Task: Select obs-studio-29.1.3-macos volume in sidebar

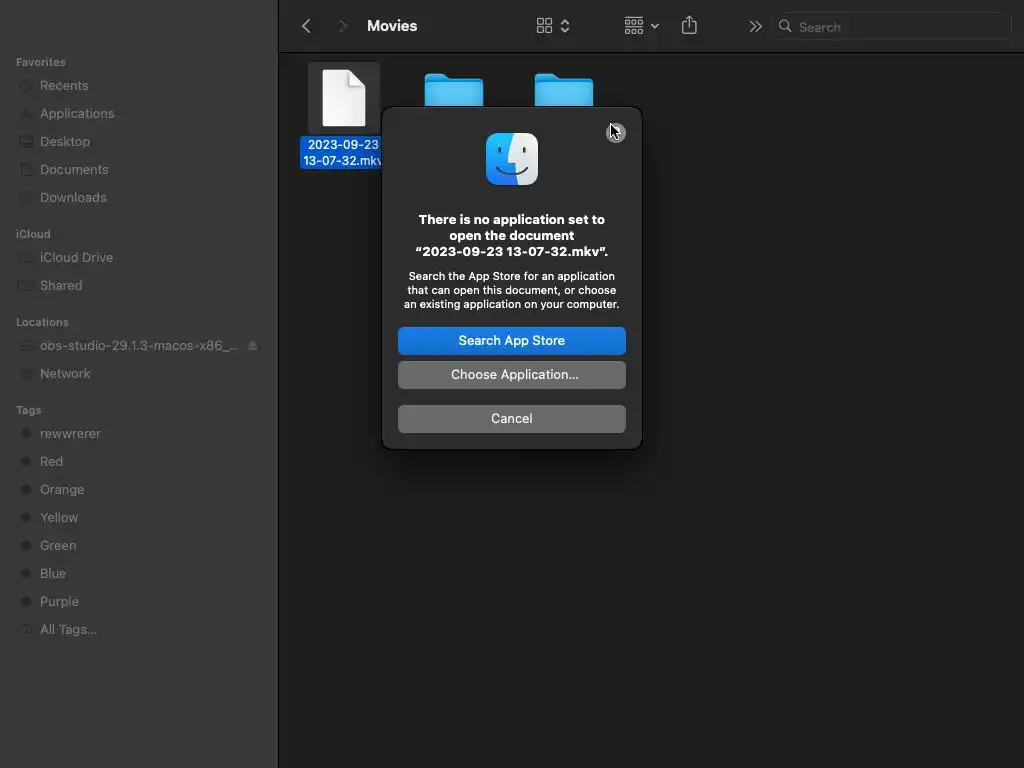Action: point(138,346)
